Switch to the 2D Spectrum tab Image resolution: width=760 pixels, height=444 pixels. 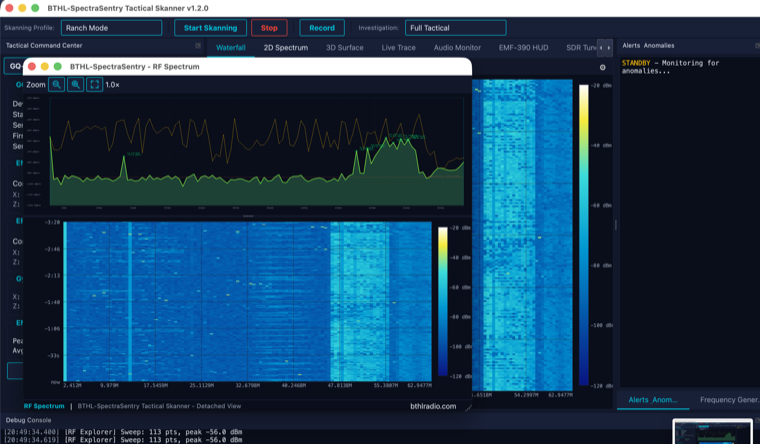[x=285, y=48]
